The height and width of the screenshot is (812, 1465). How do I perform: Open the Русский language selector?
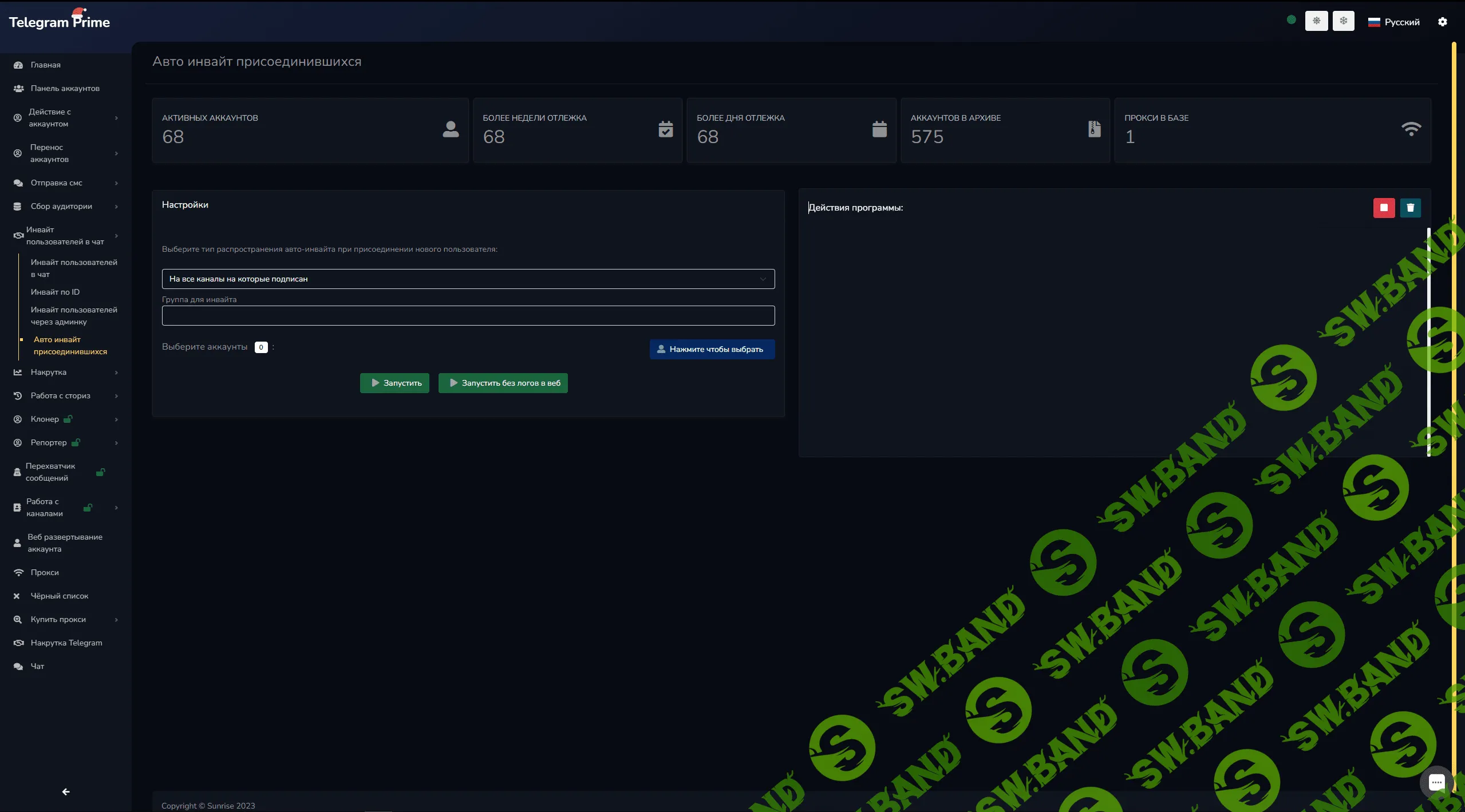(x=1393, y=22)
